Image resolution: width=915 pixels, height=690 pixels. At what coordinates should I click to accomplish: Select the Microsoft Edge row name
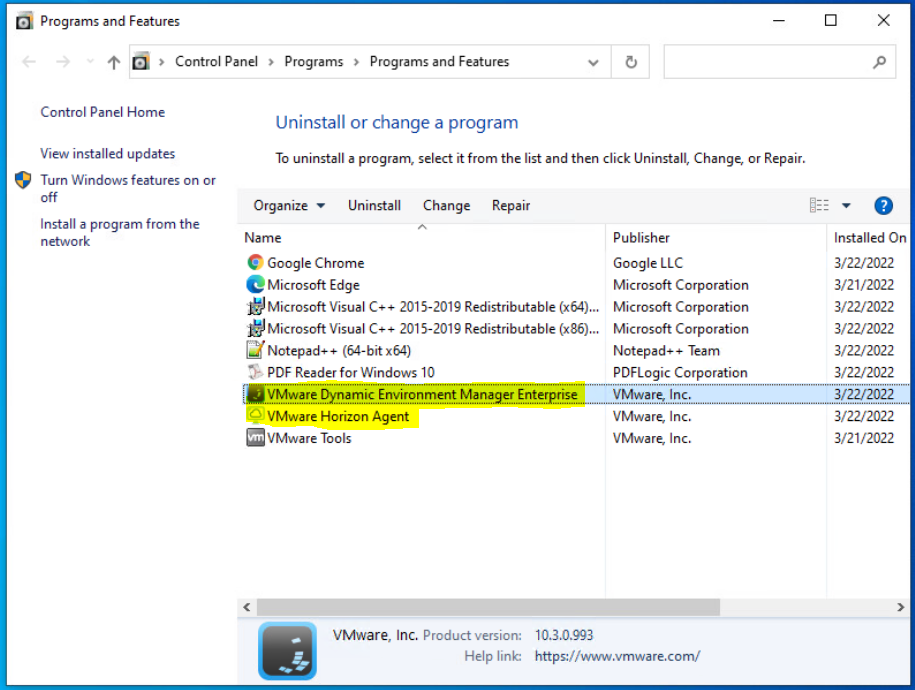[313, 285]
